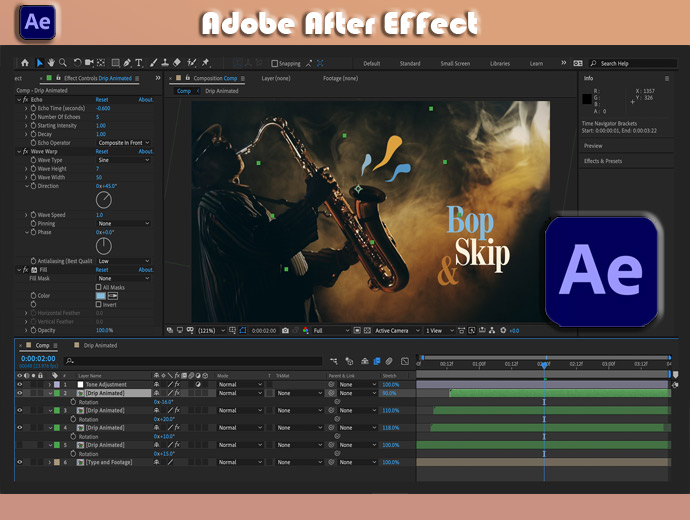Open the graph editor icon in timeline

coord(405,361)
